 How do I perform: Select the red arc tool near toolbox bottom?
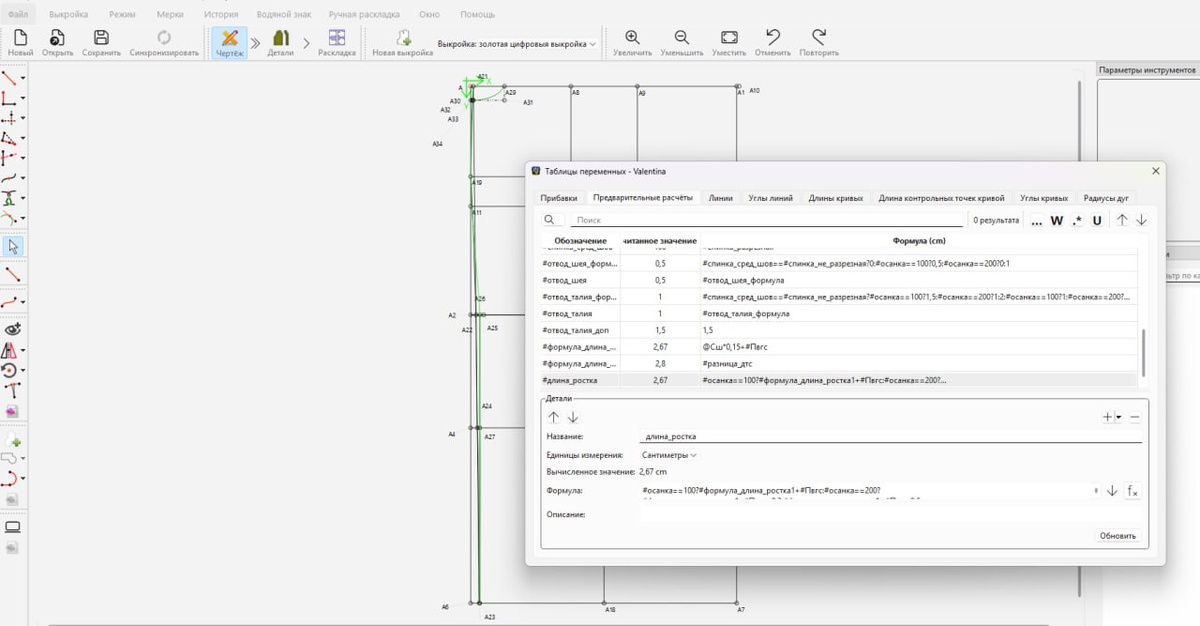point(10,478)
